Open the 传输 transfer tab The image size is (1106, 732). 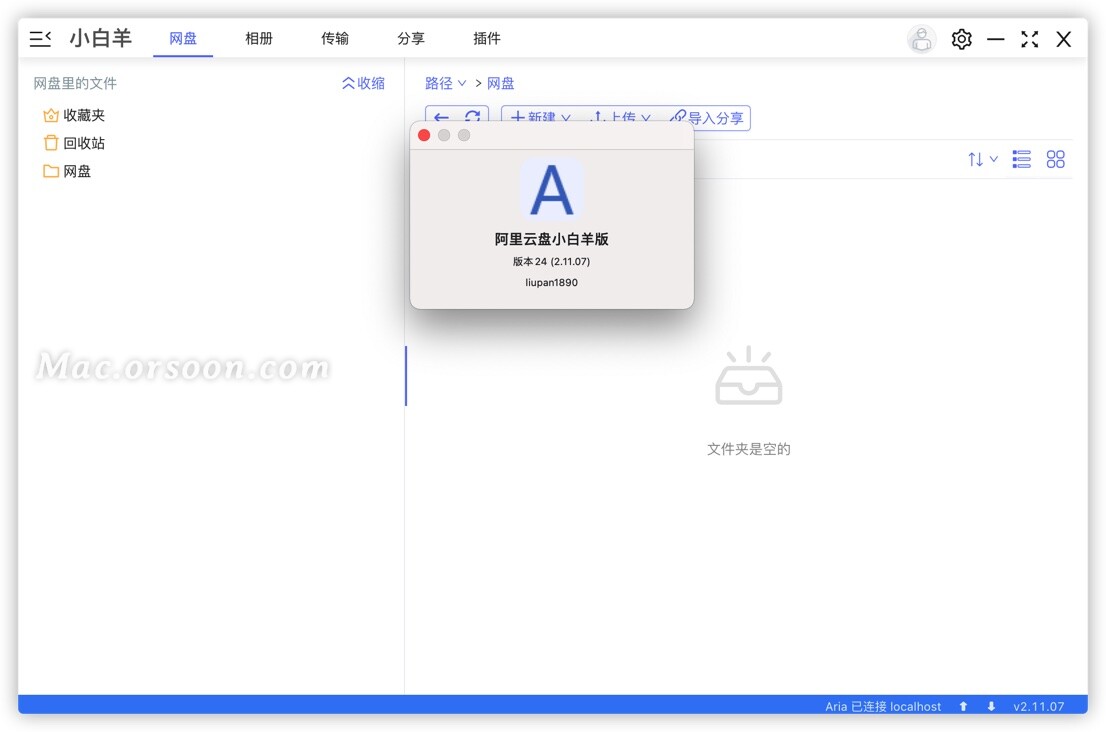pyautogui.click(x=335, y=38)
